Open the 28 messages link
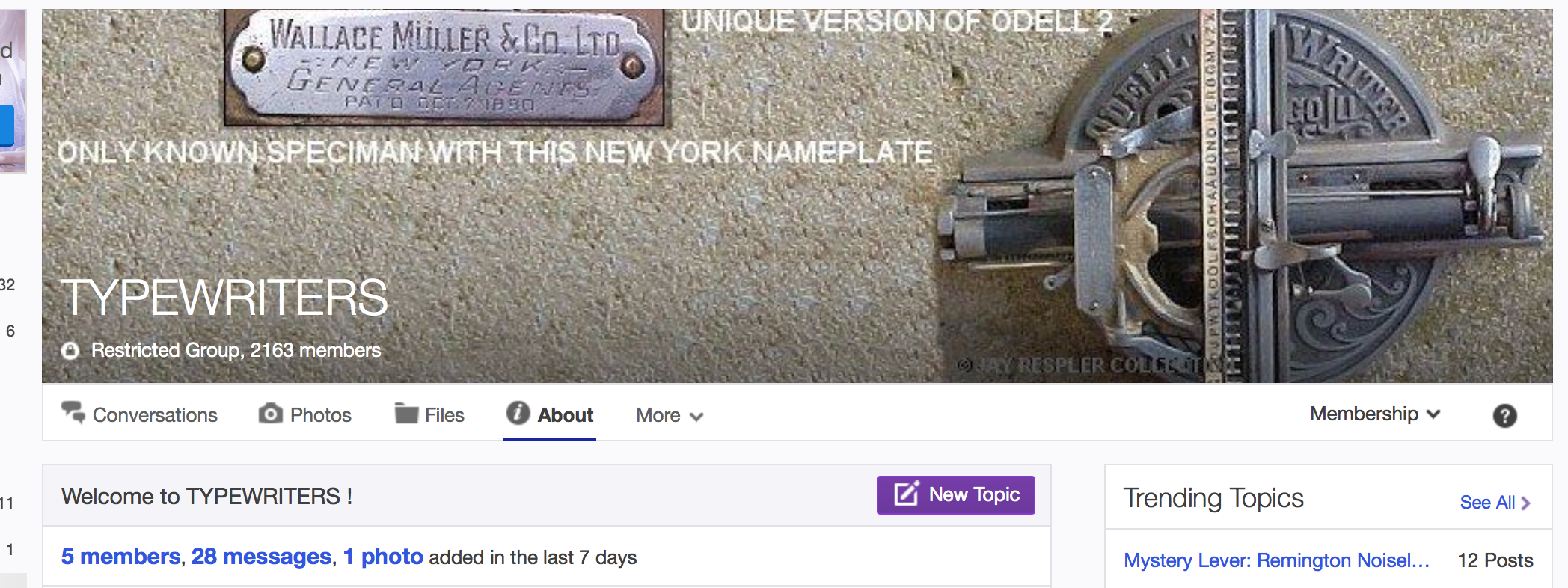The image size is (1568, 588). (x=261, y=557)
